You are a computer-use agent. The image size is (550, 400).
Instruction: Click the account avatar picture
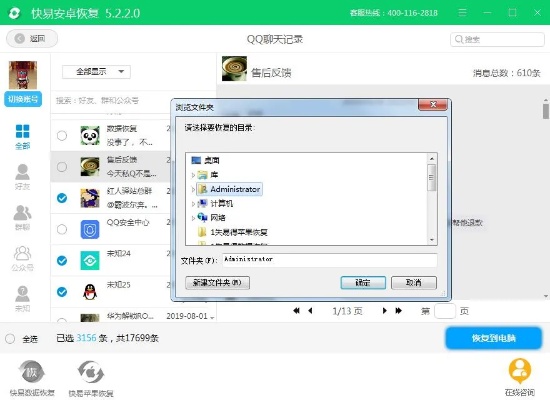pos(23,75)
